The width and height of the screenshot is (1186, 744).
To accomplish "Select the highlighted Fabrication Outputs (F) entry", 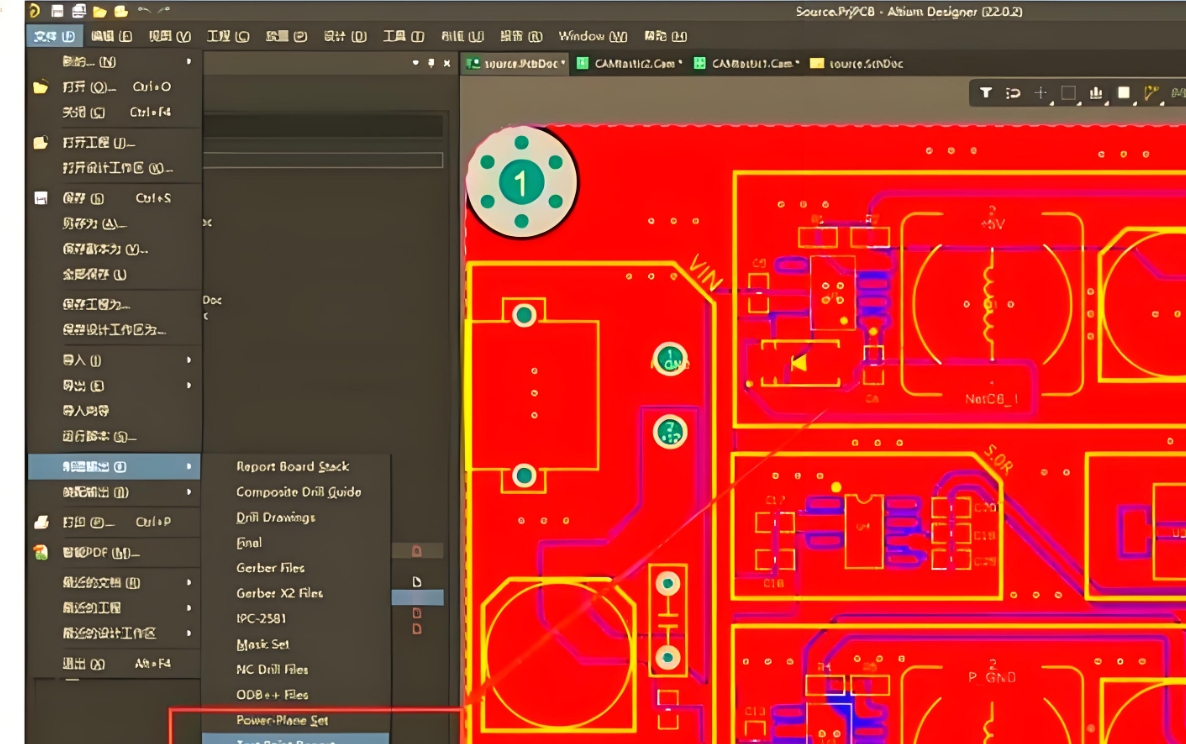I will 114,467.
